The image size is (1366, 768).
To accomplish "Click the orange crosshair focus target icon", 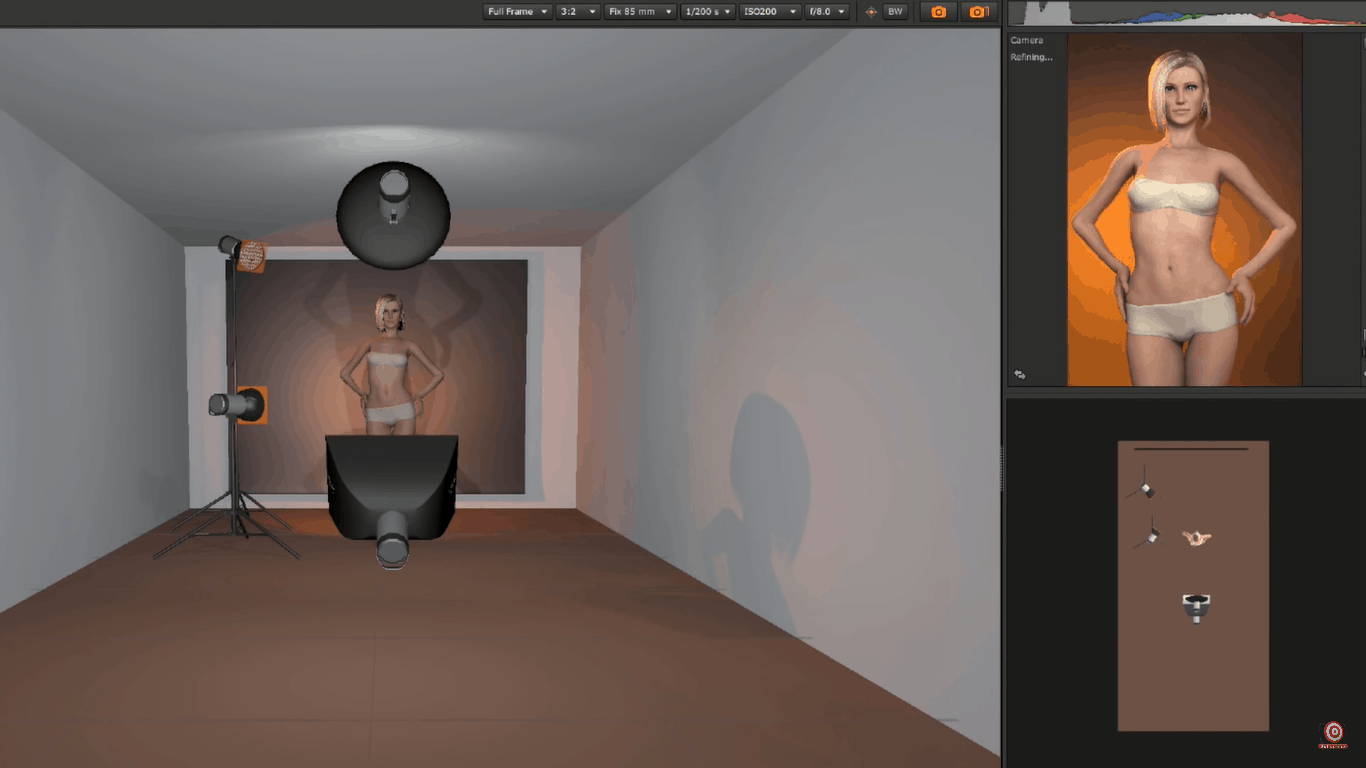I will 871,12.
